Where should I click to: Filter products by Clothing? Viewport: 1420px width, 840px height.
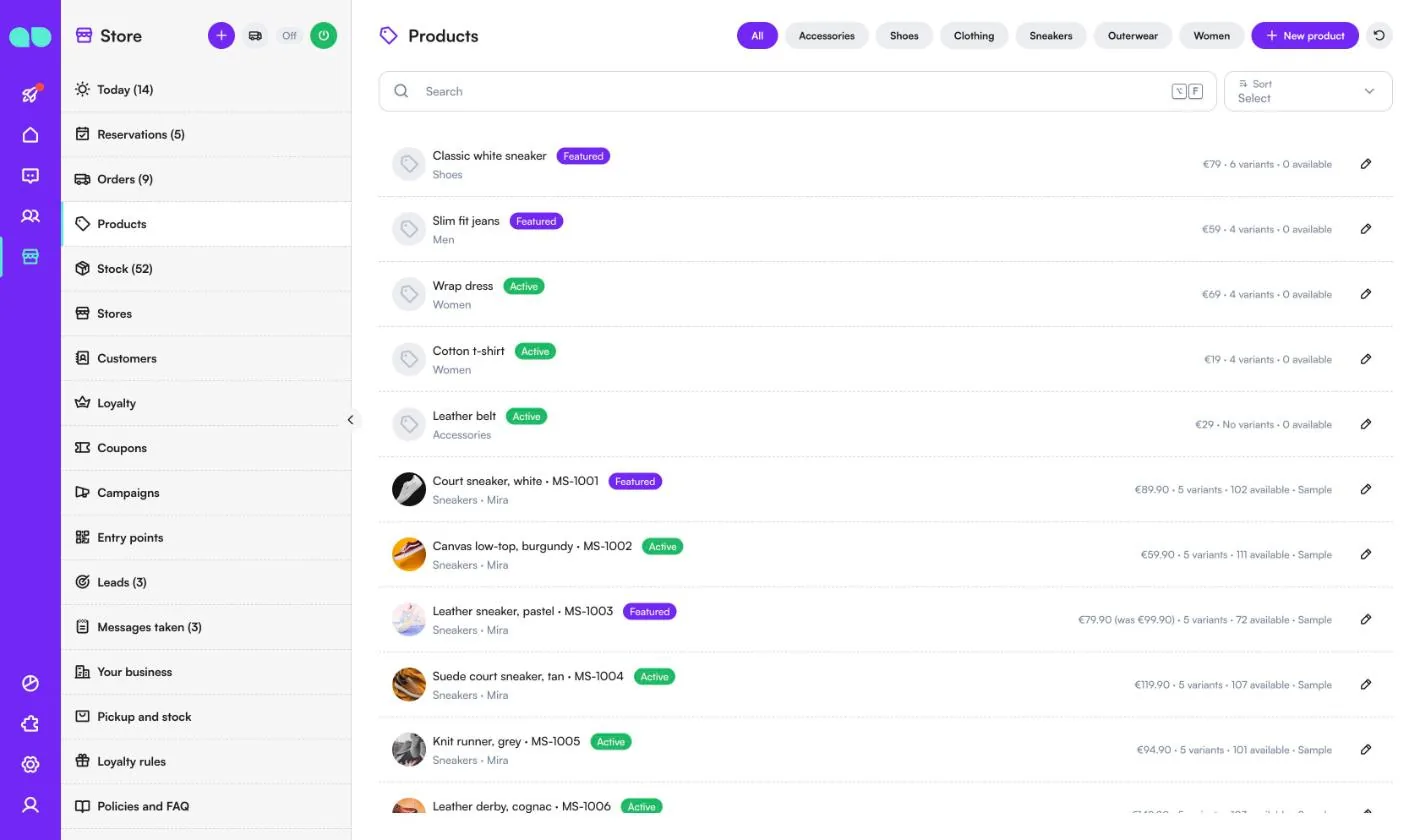pyautogui.click(x=974, y=36)
